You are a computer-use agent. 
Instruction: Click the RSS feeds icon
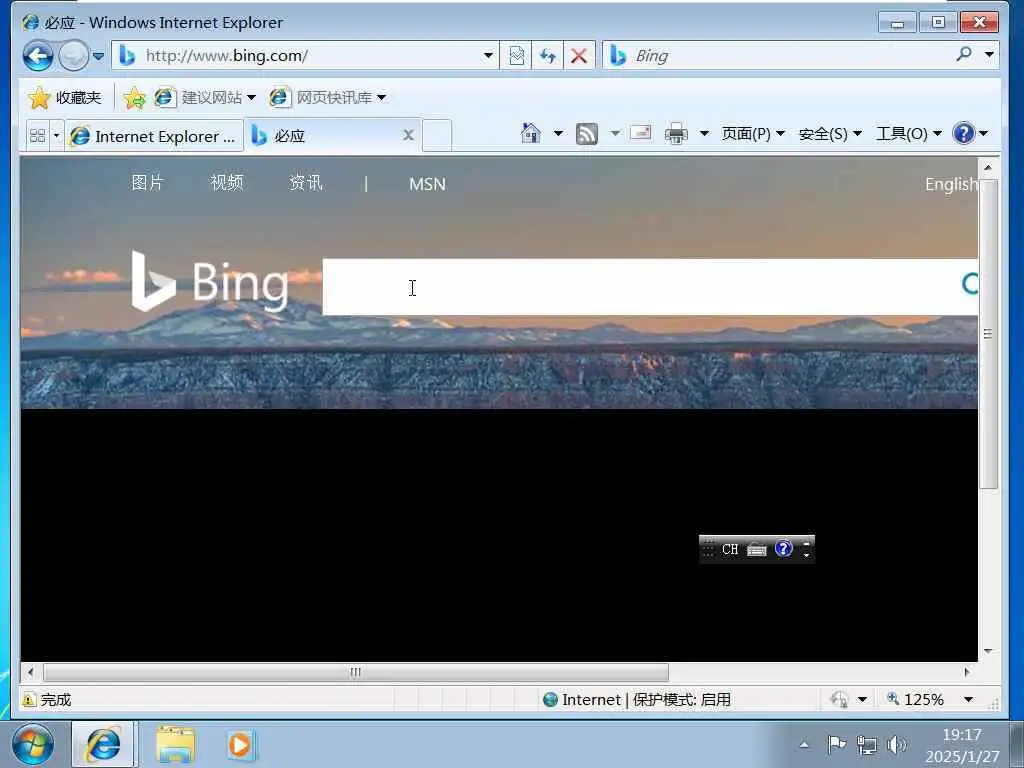click(586, 134)
